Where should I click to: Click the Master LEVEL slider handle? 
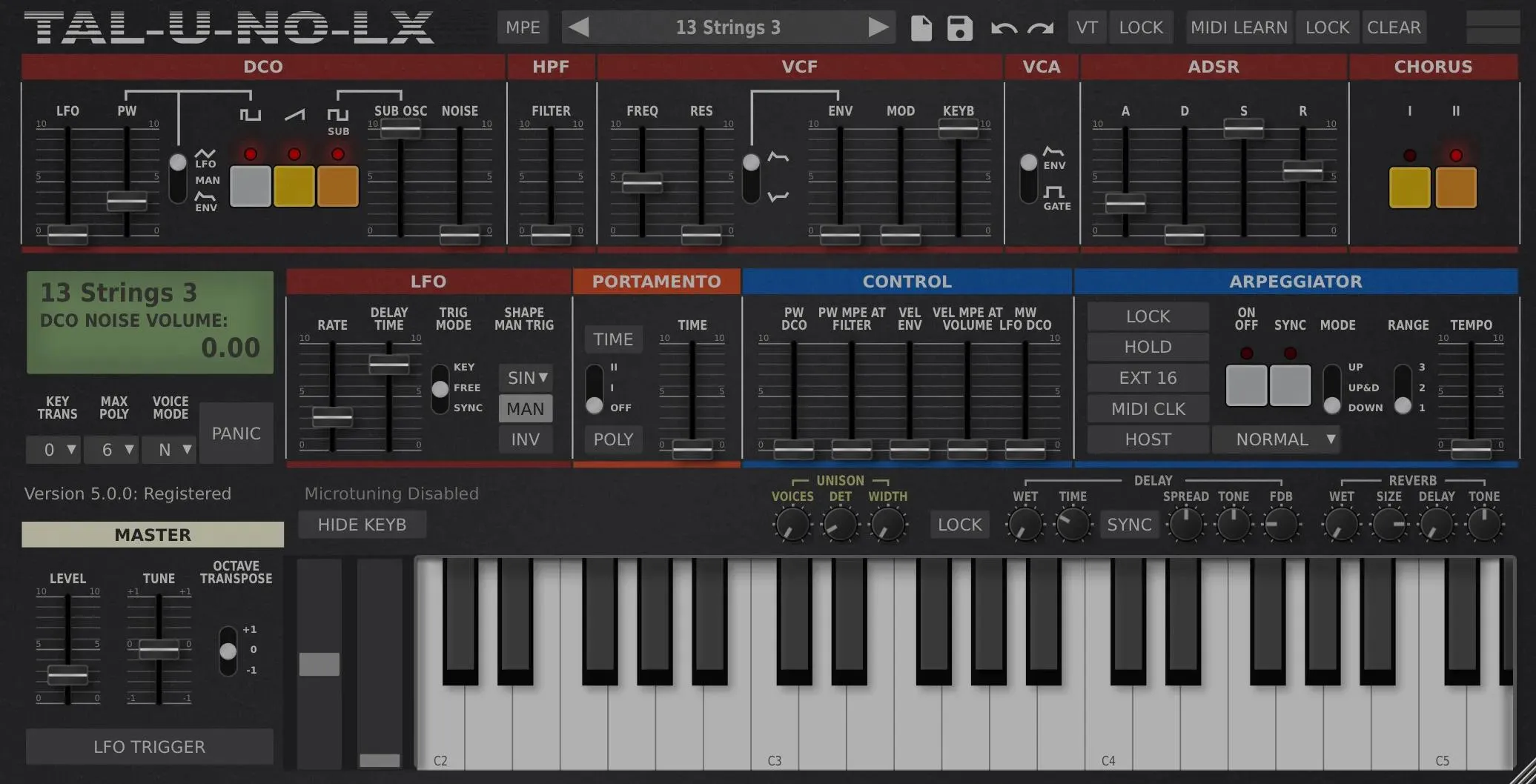[67, 675]
